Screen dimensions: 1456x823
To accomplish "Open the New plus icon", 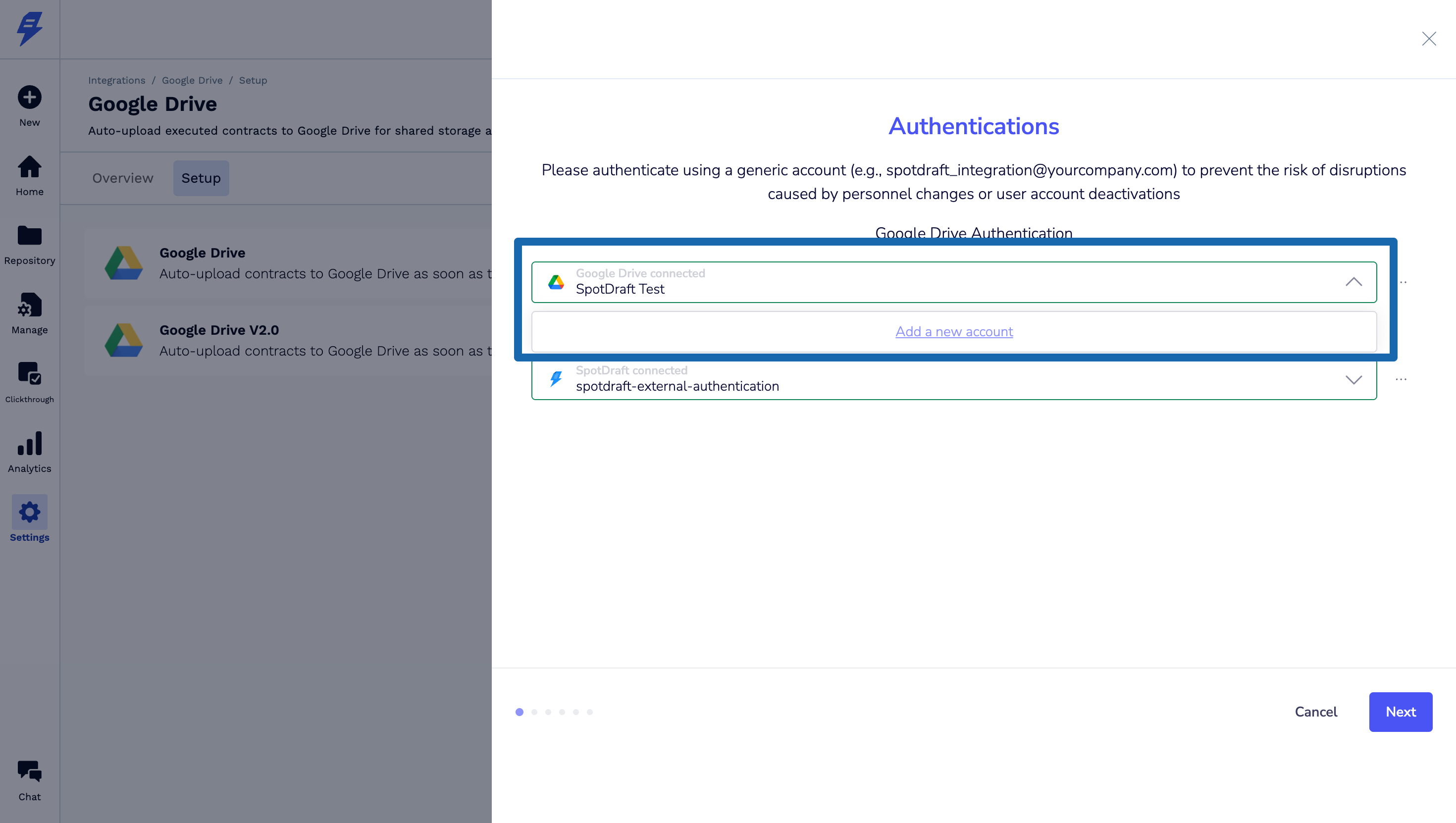I will pyautogui.click(x=29, y=97).
